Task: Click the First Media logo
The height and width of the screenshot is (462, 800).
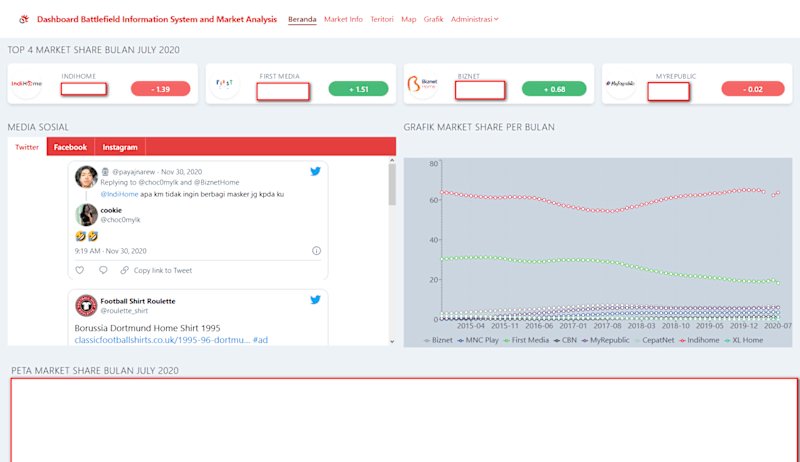Action: pos(224,84)
